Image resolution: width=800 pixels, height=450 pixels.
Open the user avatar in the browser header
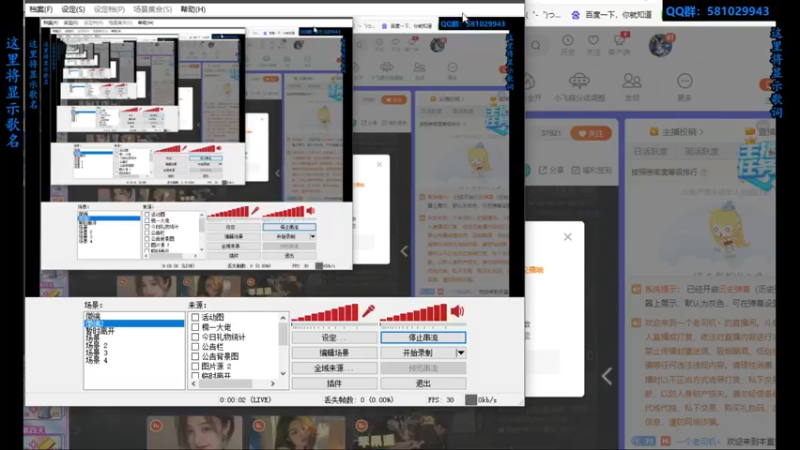click(x=660, y=45)
